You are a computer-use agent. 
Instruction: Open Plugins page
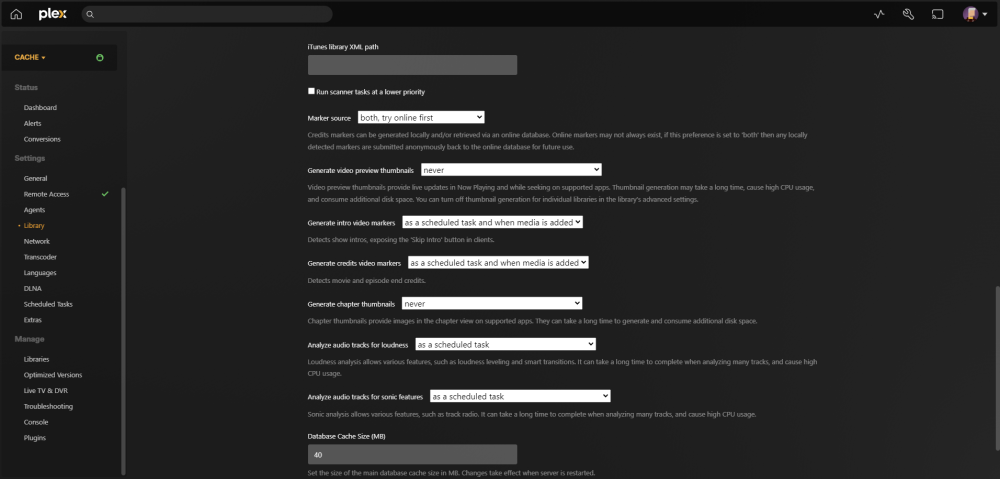[x=34, y=438]
